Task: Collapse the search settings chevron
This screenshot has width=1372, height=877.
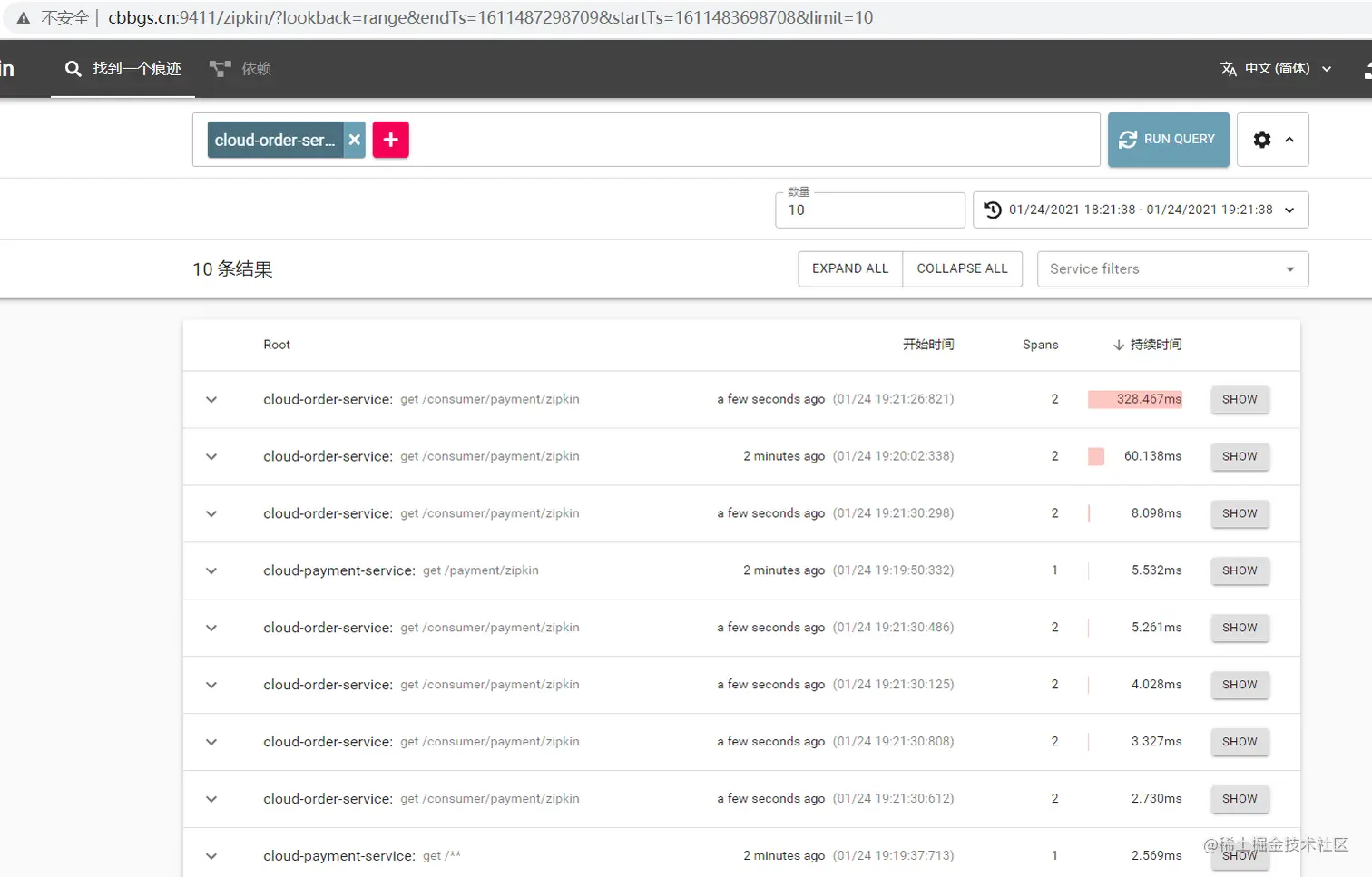Action: 1289,140
